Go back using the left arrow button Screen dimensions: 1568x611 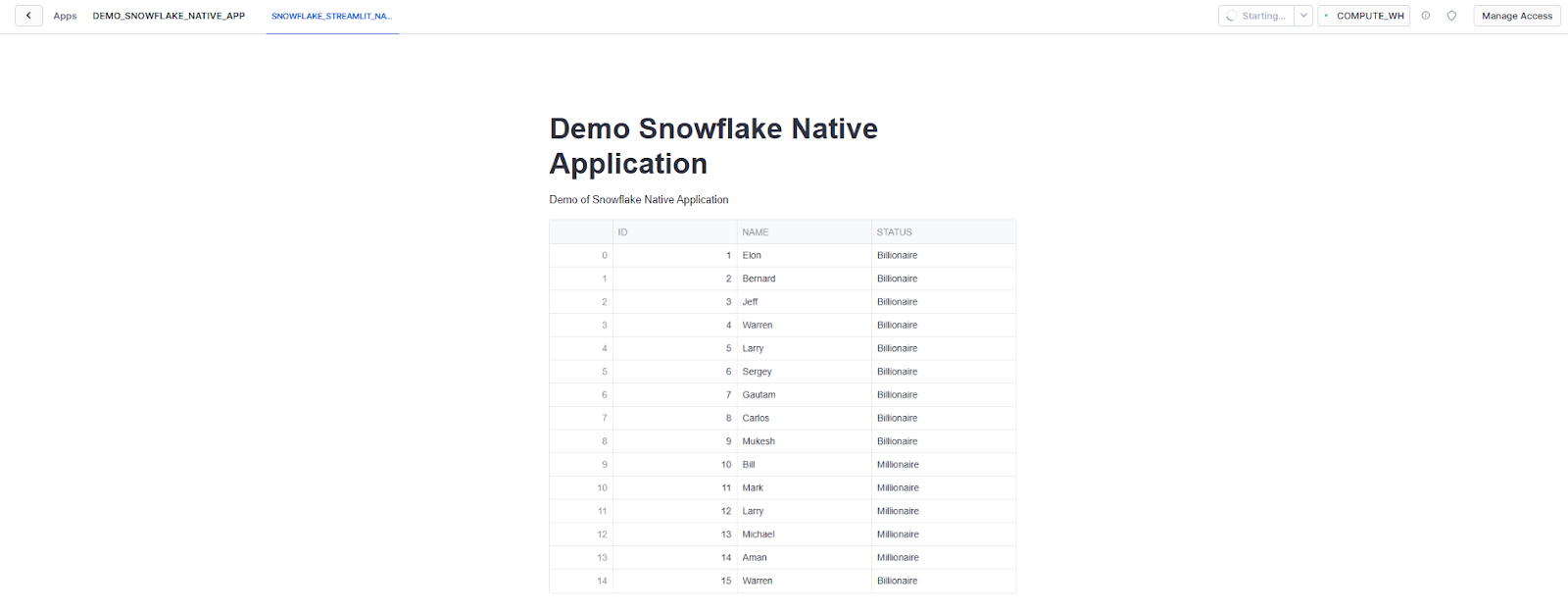point(28,16)
